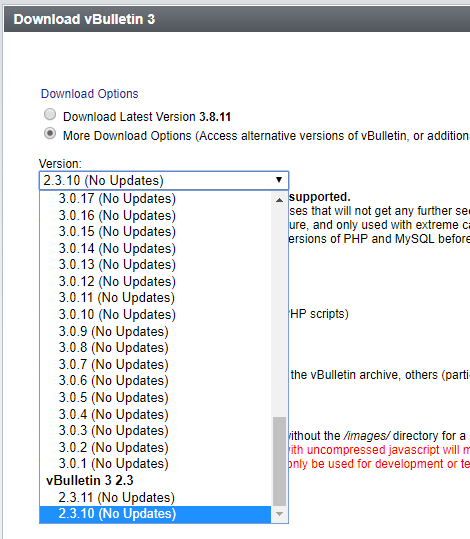
Task: Click the version list scroll down arrow
Action: [x=280, y=514]
